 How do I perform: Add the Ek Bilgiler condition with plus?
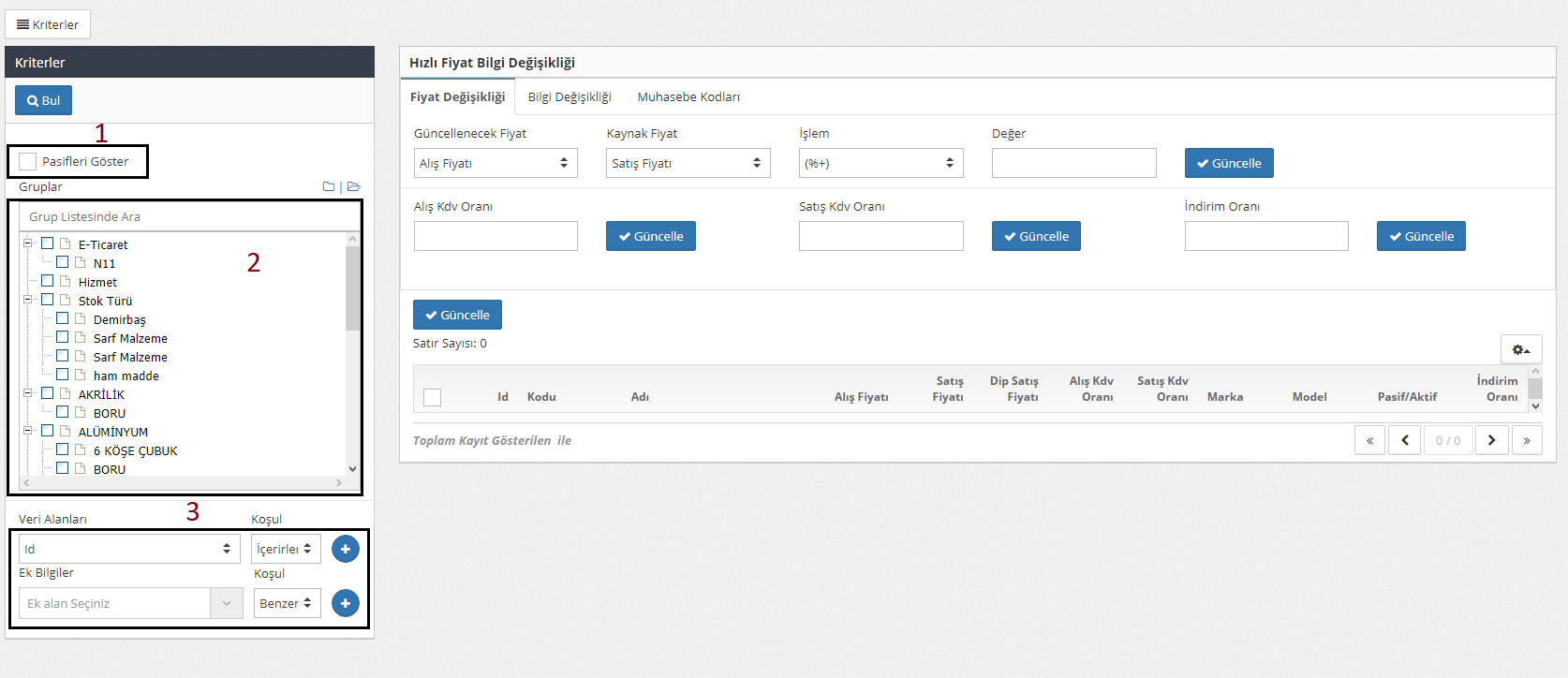(x=345, y=603)
